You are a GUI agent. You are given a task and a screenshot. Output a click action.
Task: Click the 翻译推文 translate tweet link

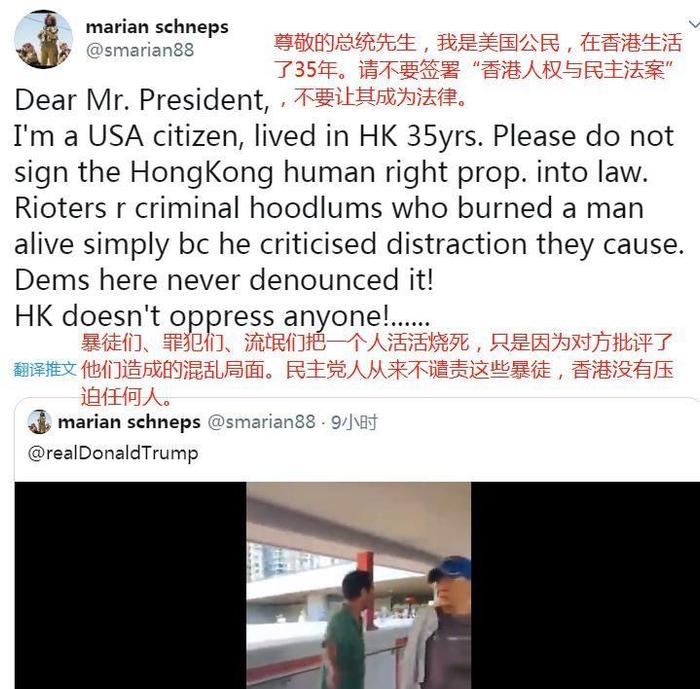pos(45,369)
